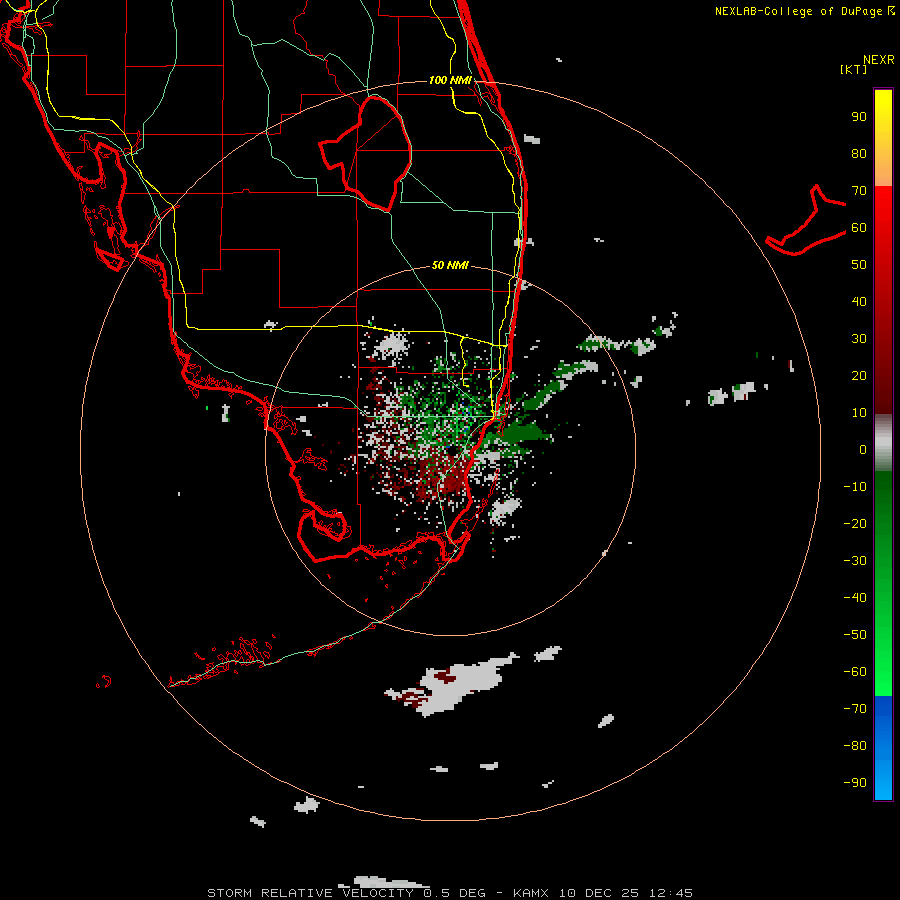This screenshot has width=900, height=900.
Task: Click the "-20" value on the velocity scale
Action: tap(855, 524)
